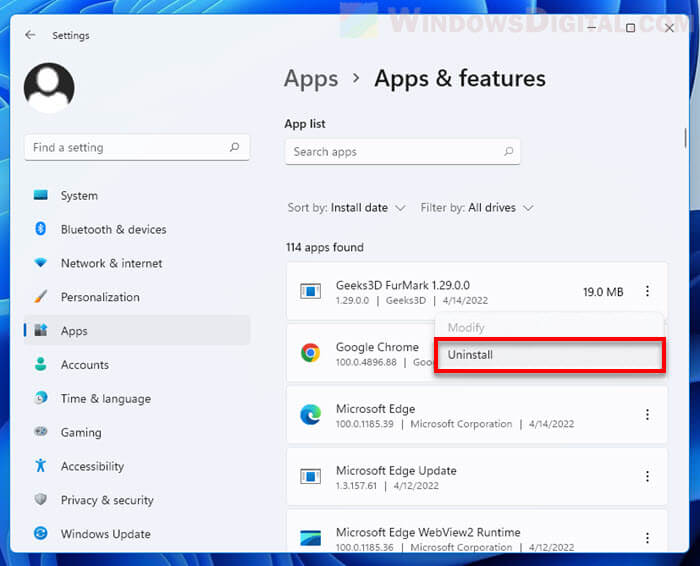Click the Windows Update sync icon
The width and height of the screenshot is (700, 566).
coord(41,533)
